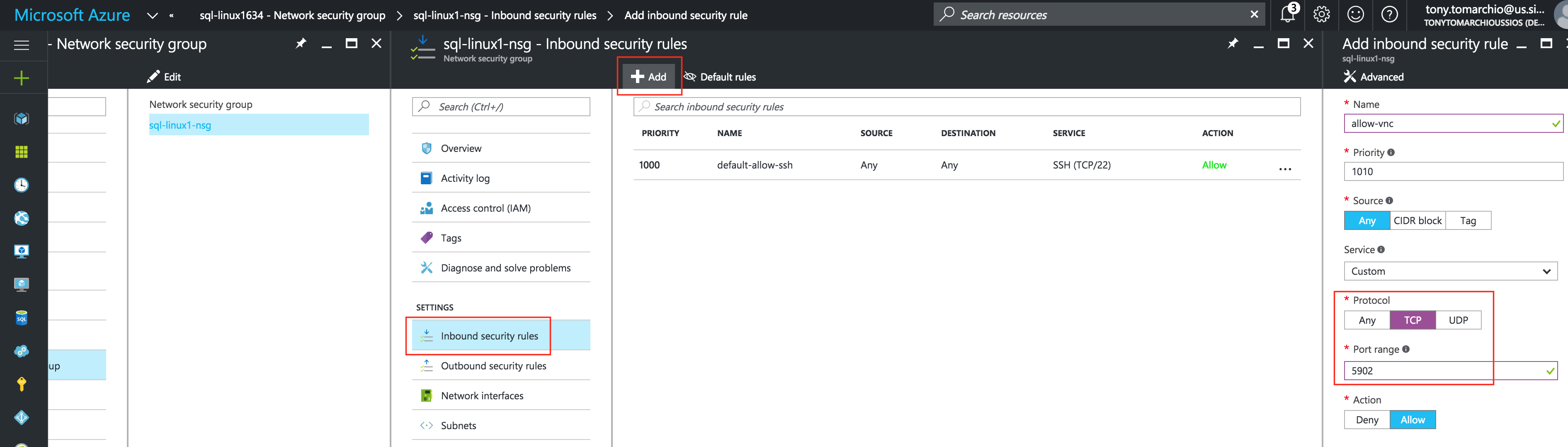This screenshot has height=447, width=1568.
Task: Set Protocol to TCP
Action: pos(1413,320)
